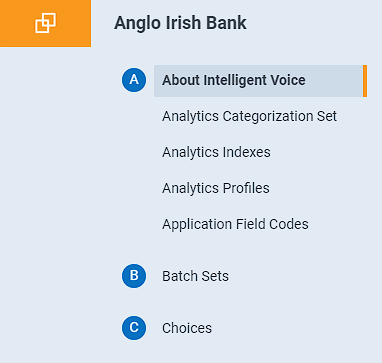Click the blue letter C index badge
The image size is (382, 363).
(x=134, y=328)
